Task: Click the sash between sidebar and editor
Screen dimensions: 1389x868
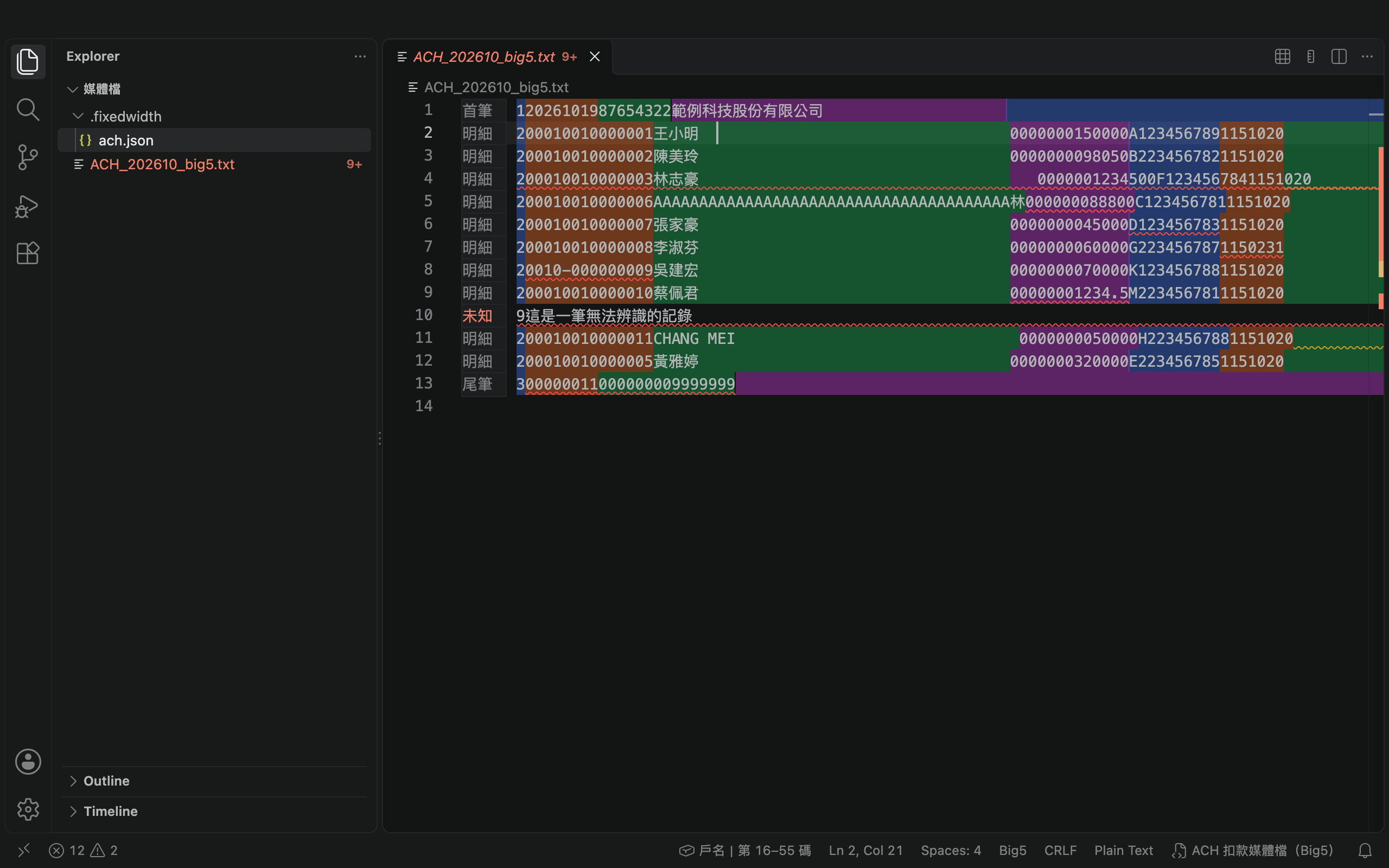Action: [x=379, y=437]
